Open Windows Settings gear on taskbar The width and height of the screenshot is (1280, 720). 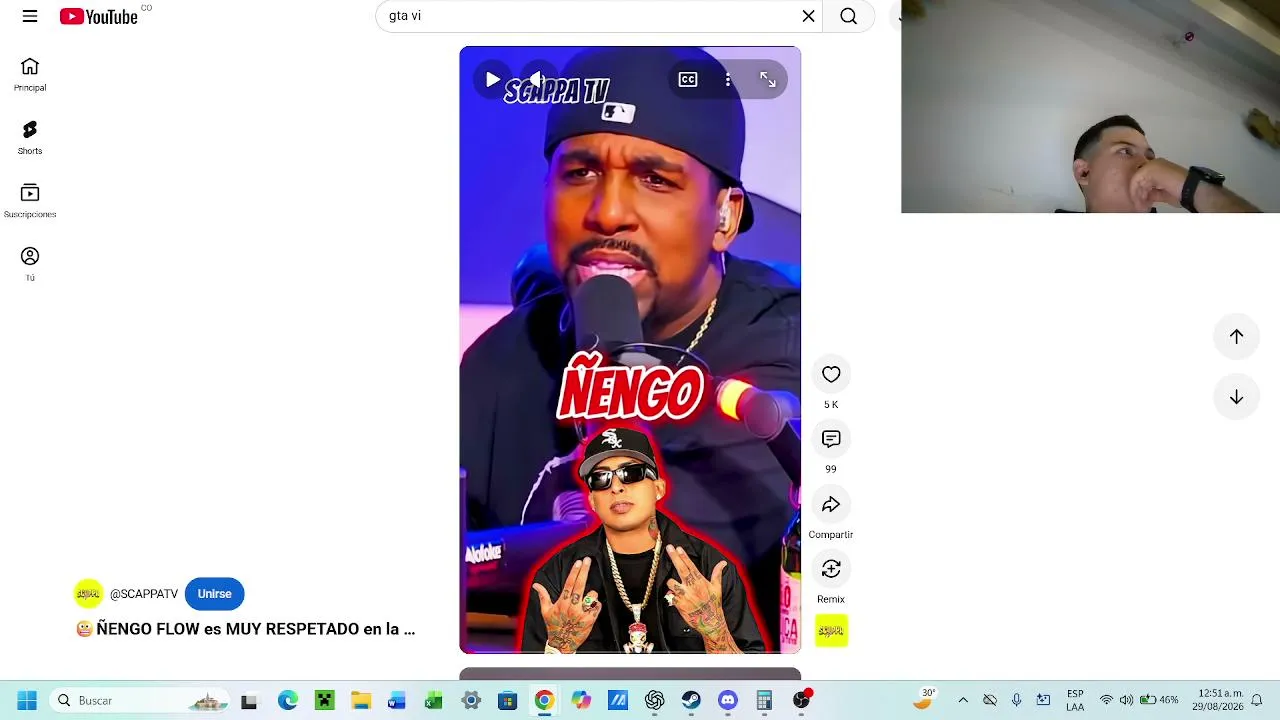pyautogui.click(x=471, y=701)
